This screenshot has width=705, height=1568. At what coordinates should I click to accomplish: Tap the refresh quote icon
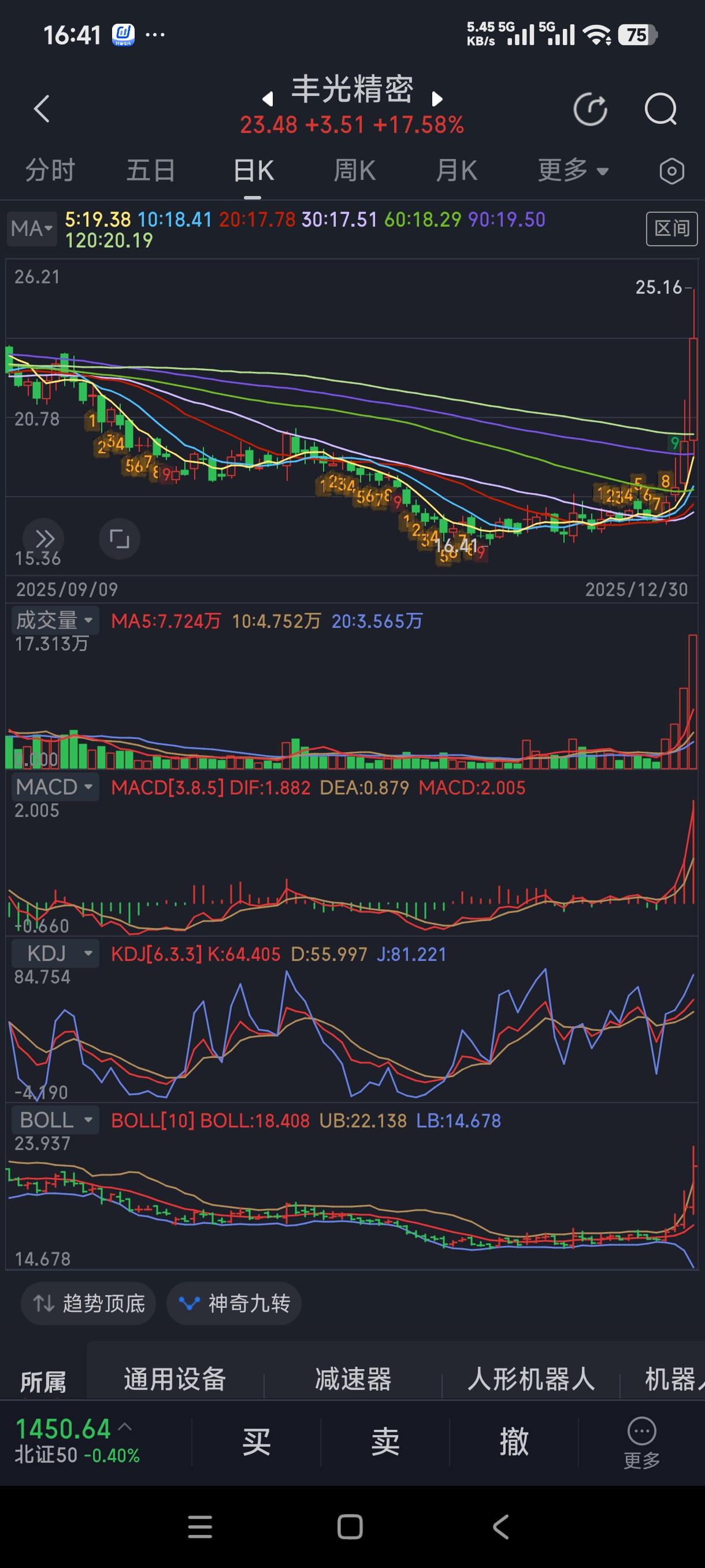tap(590, 110)
